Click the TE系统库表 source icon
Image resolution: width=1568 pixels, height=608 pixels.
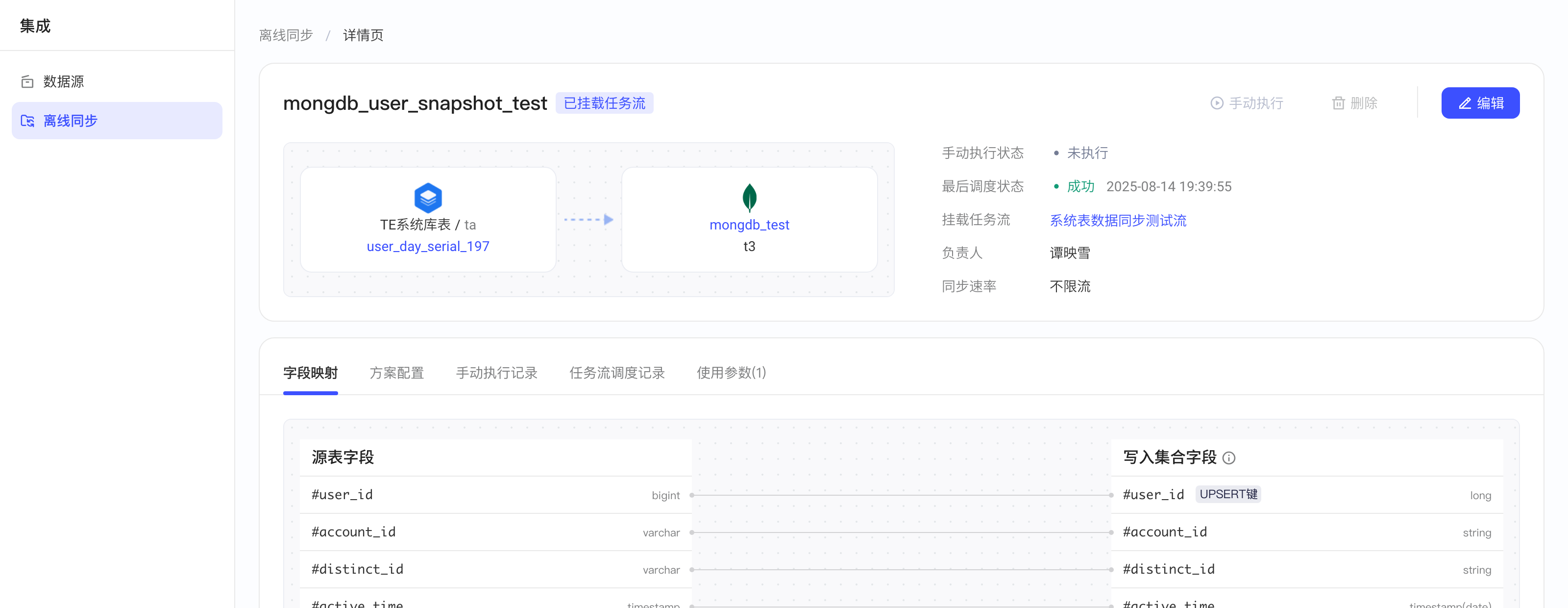click(428, 198)
